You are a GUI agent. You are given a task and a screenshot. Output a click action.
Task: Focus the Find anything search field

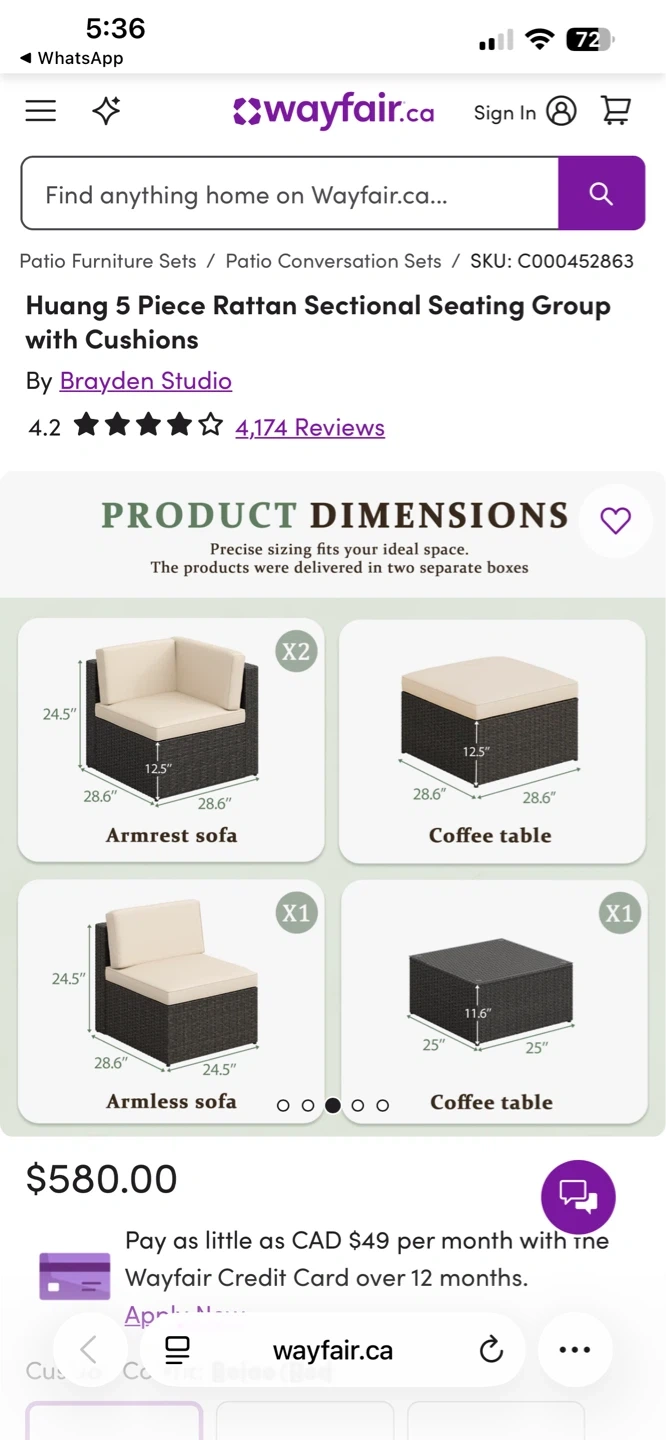tap(290, 194)
